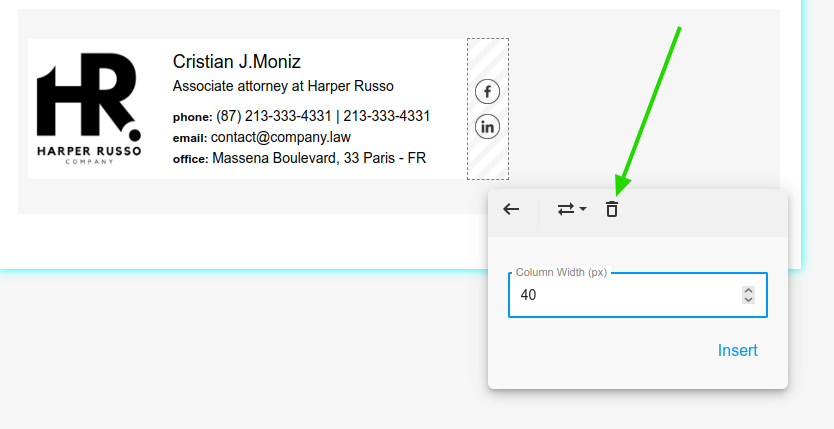Focus the Column Width input field
Image resolution: width=834 pixels, height=429 pixels.
click(637, 295)
